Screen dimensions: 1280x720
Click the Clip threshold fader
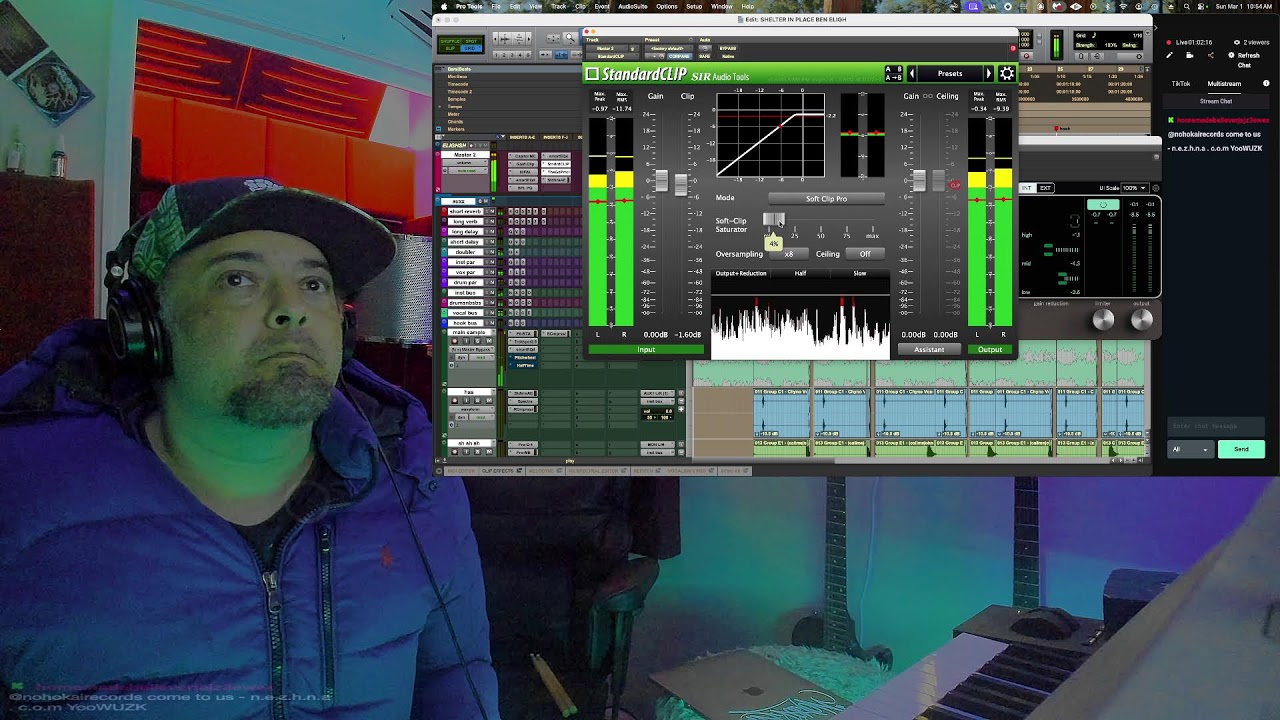click(x=682, y=185)
